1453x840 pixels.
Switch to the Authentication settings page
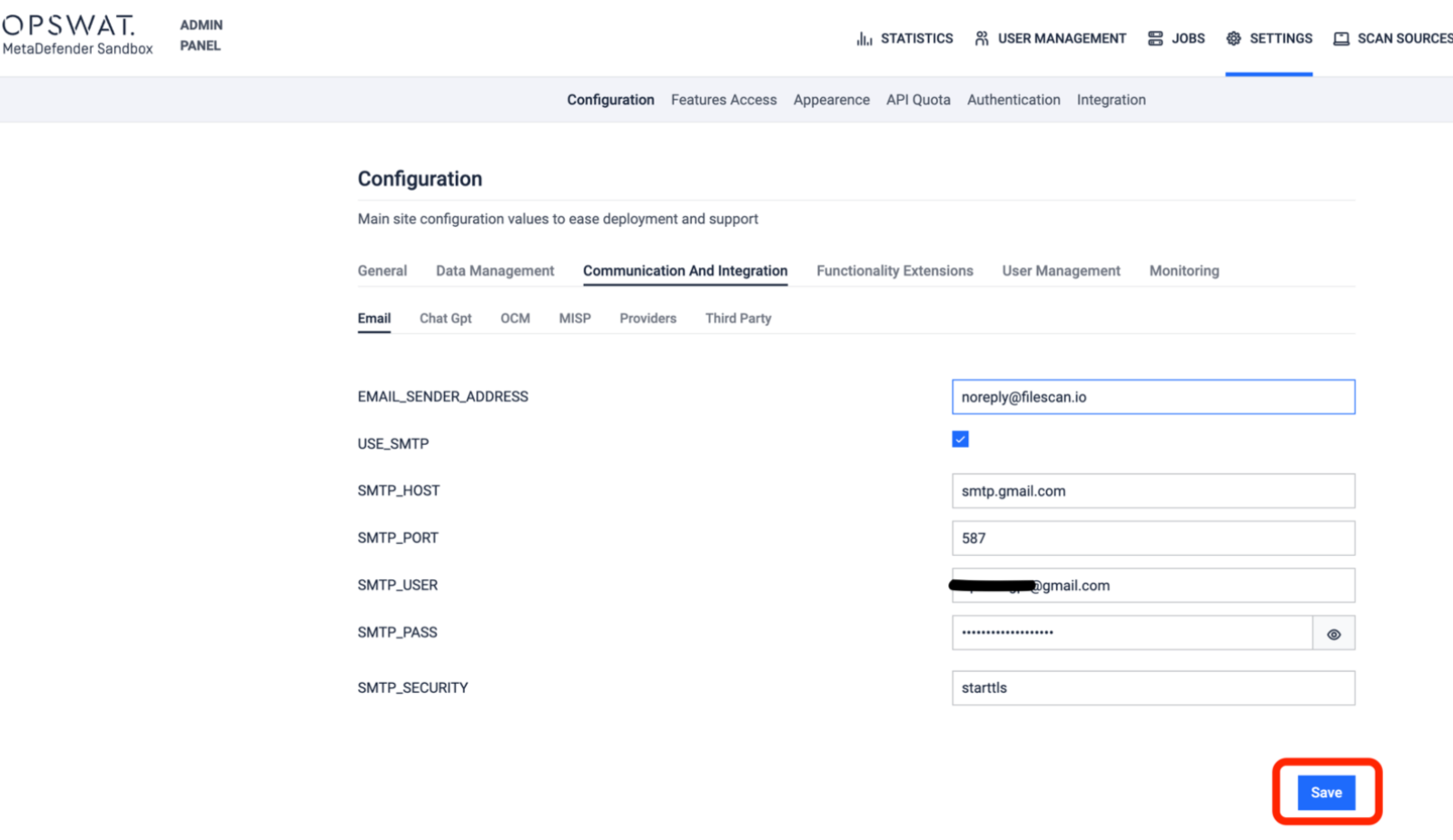tap(1013, 100)
